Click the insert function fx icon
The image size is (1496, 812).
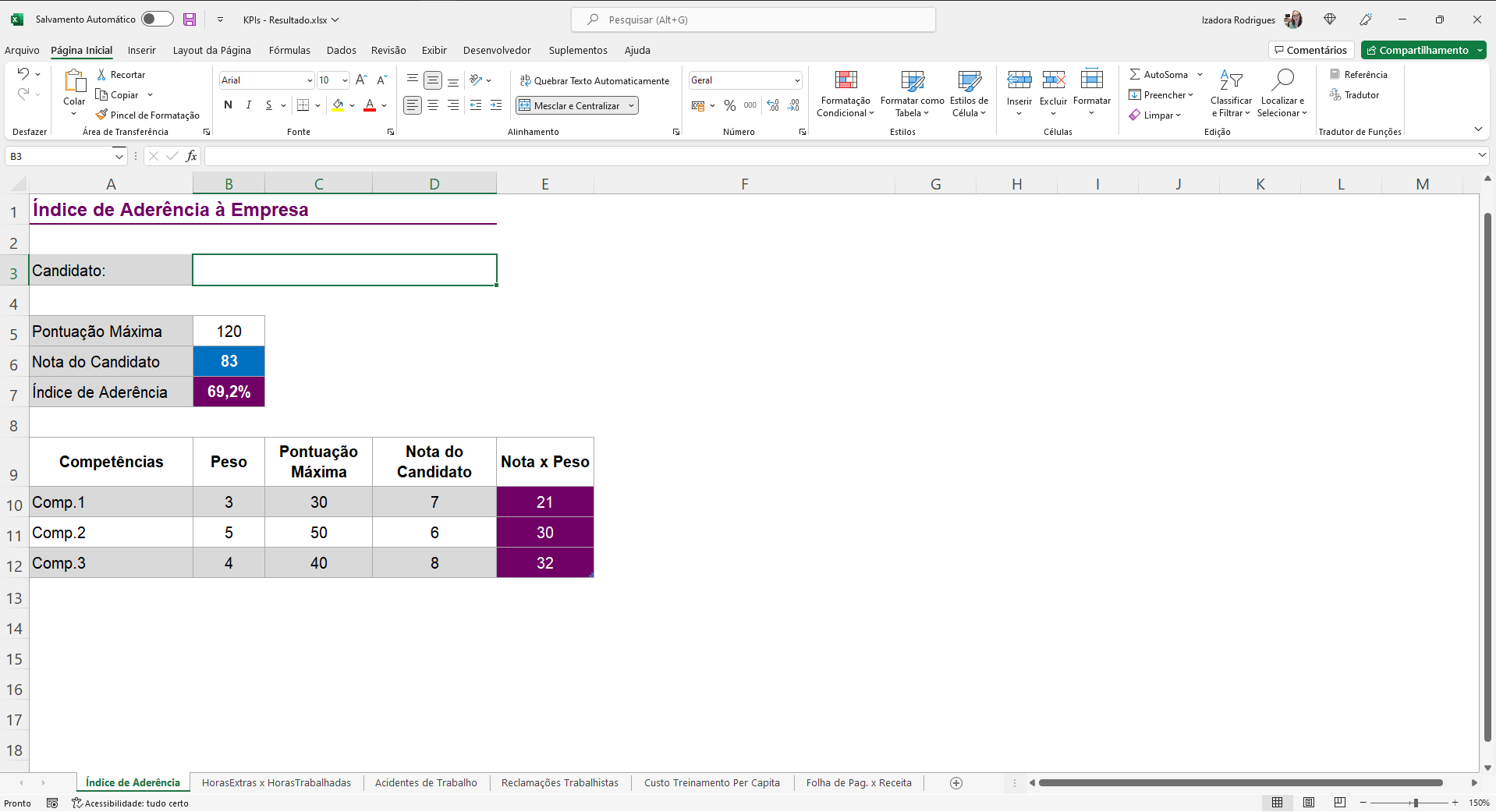(191, 156)
